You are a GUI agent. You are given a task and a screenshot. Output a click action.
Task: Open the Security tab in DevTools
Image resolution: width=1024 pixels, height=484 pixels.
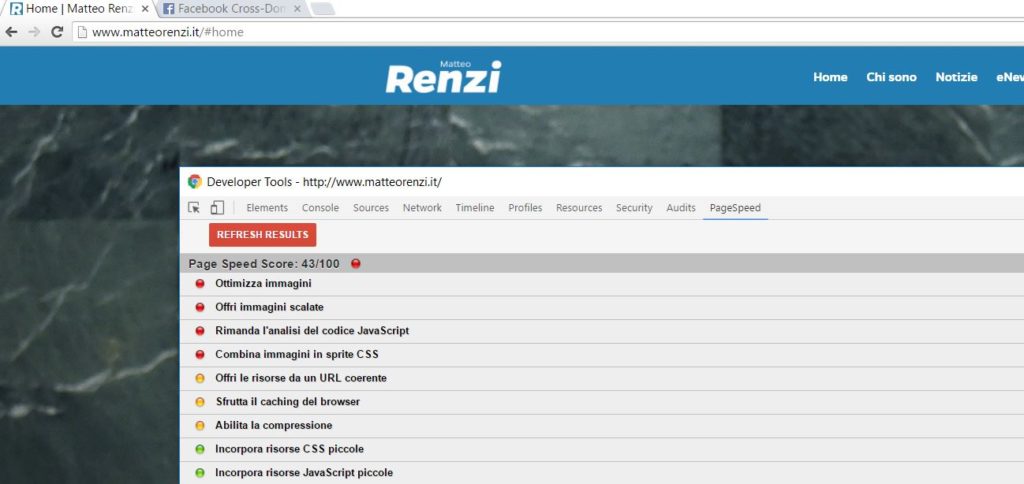634,208
